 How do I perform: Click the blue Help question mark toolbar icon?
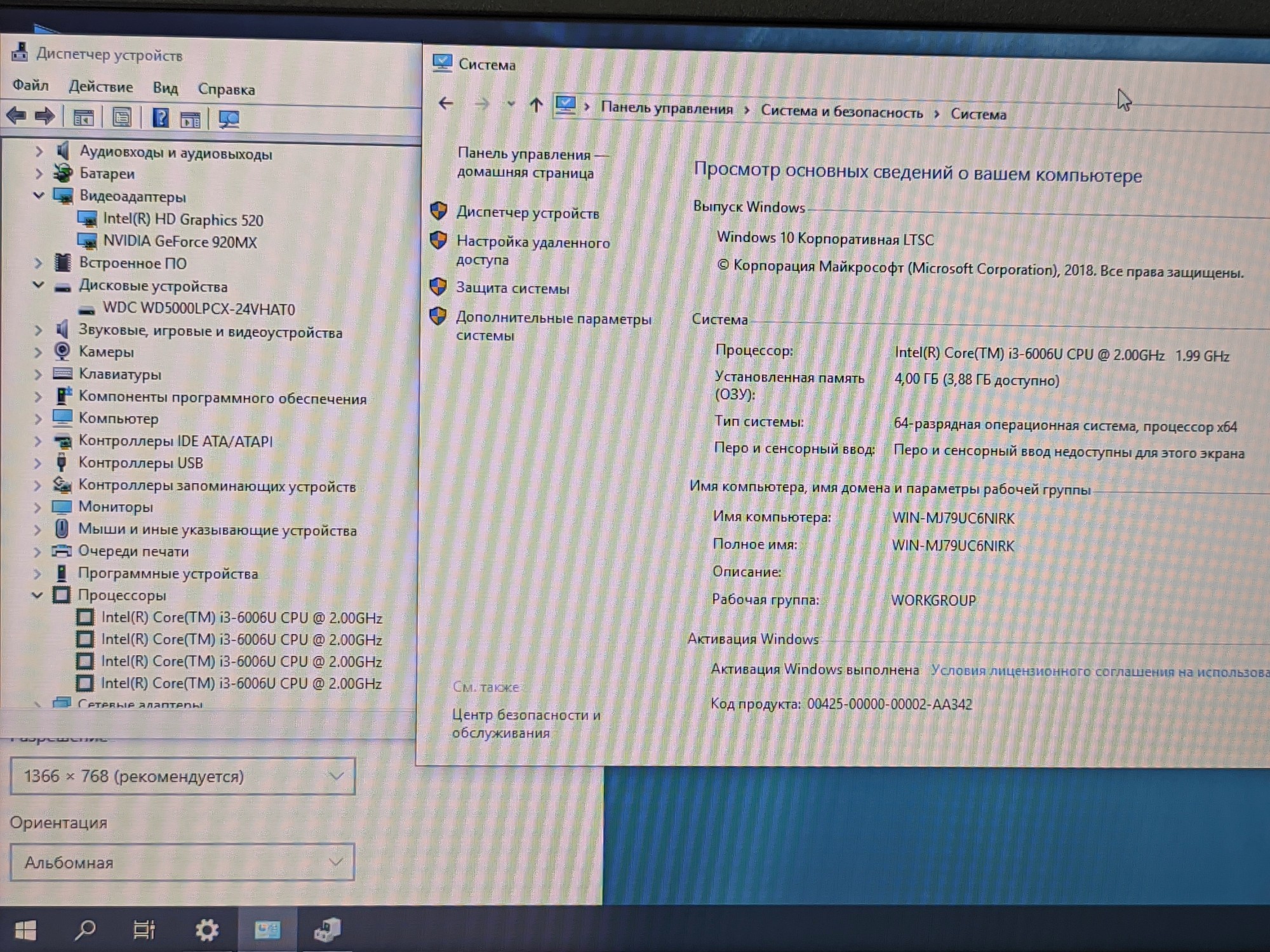160,118
